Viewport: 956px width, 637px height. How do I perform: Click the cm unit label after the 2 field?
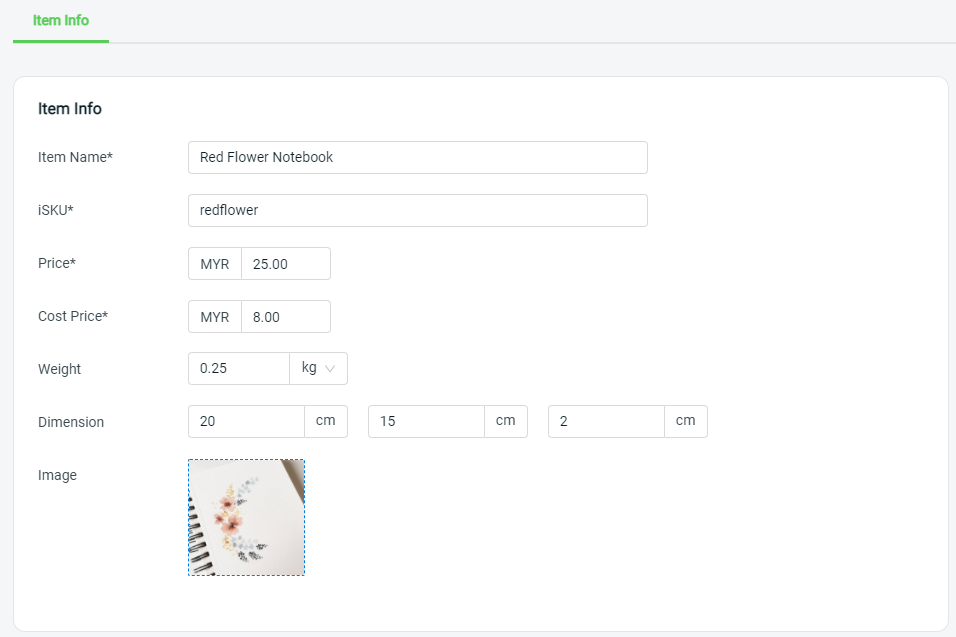click(685, 421)
